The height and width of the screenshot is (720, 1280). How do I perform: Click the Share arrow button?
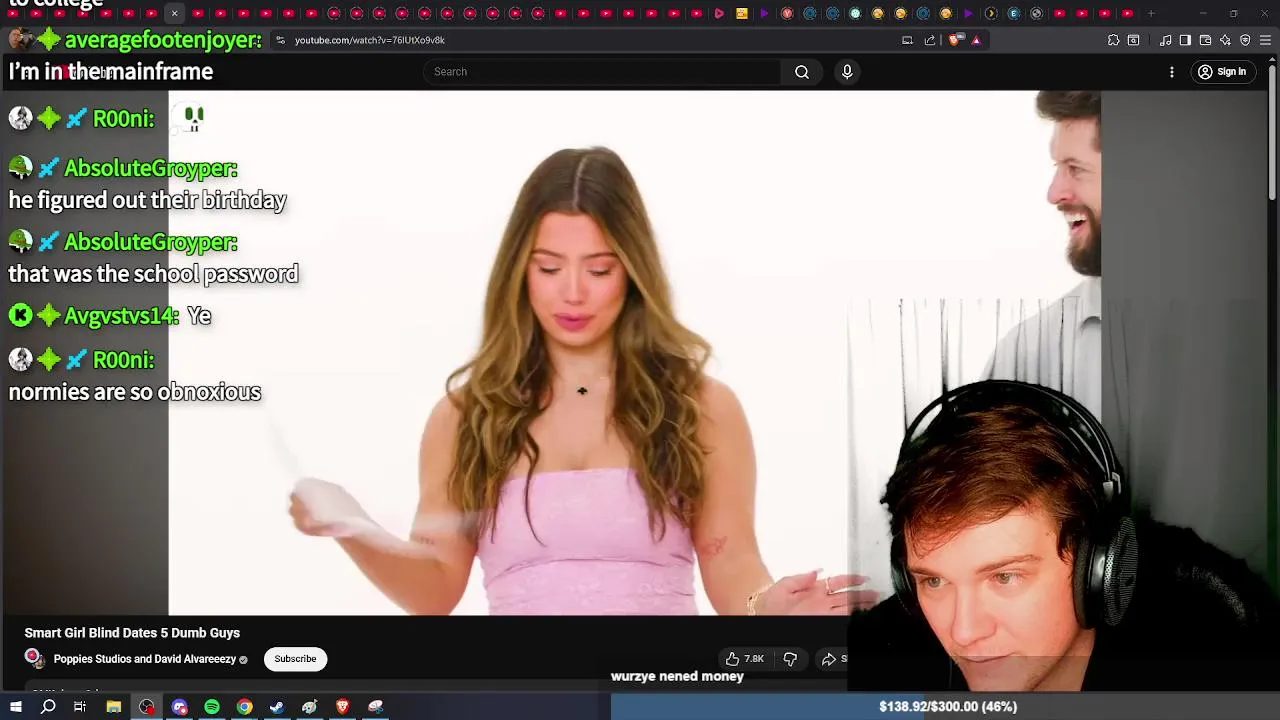833,659
